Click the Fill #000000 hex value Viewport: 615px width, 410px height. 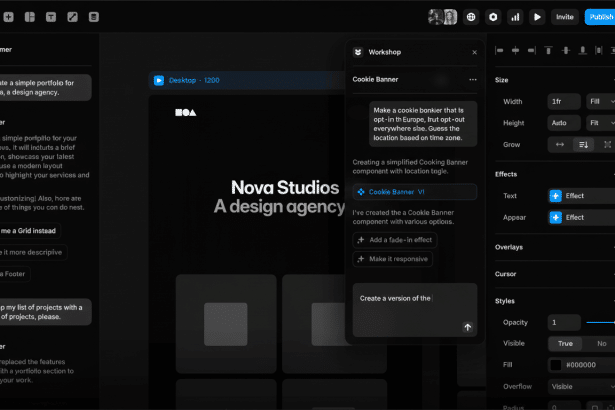[x=581, y=365]
